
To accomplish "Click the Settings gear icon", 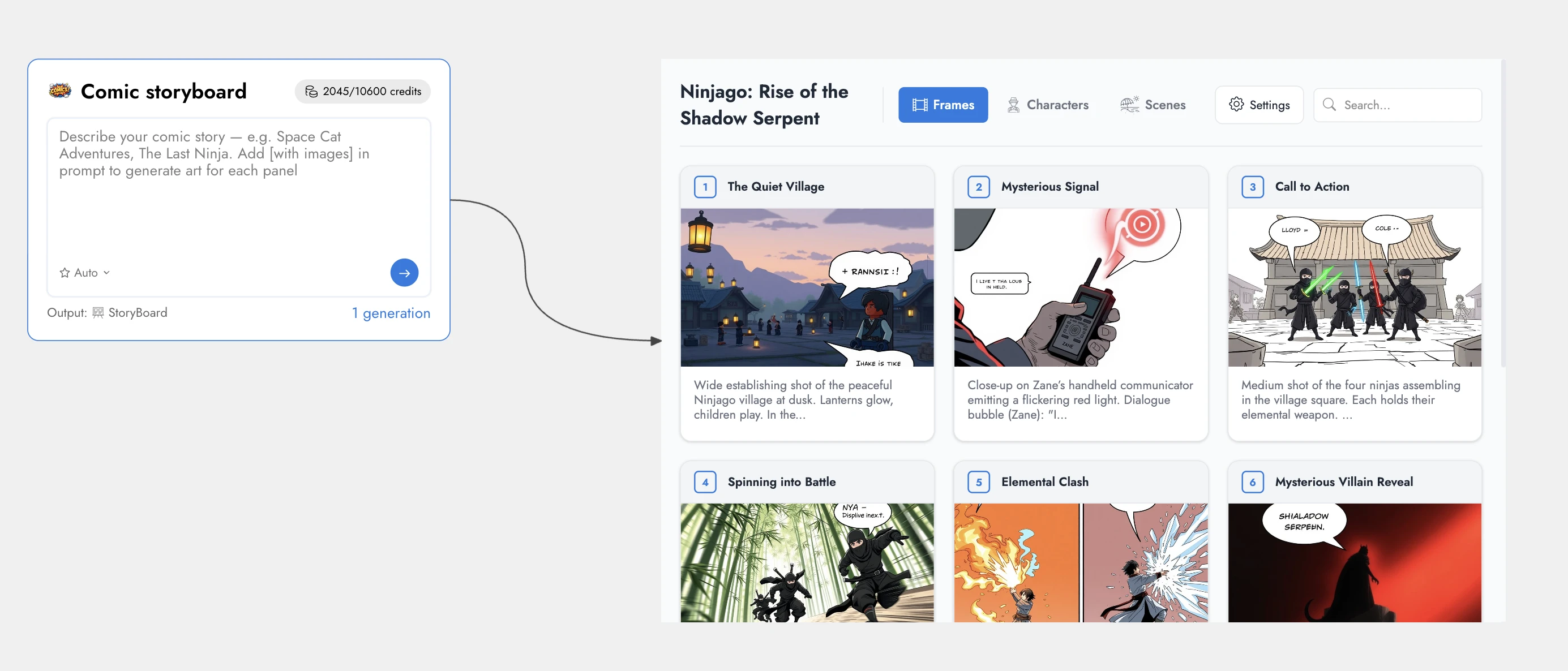I will [x=1236, y=105].
